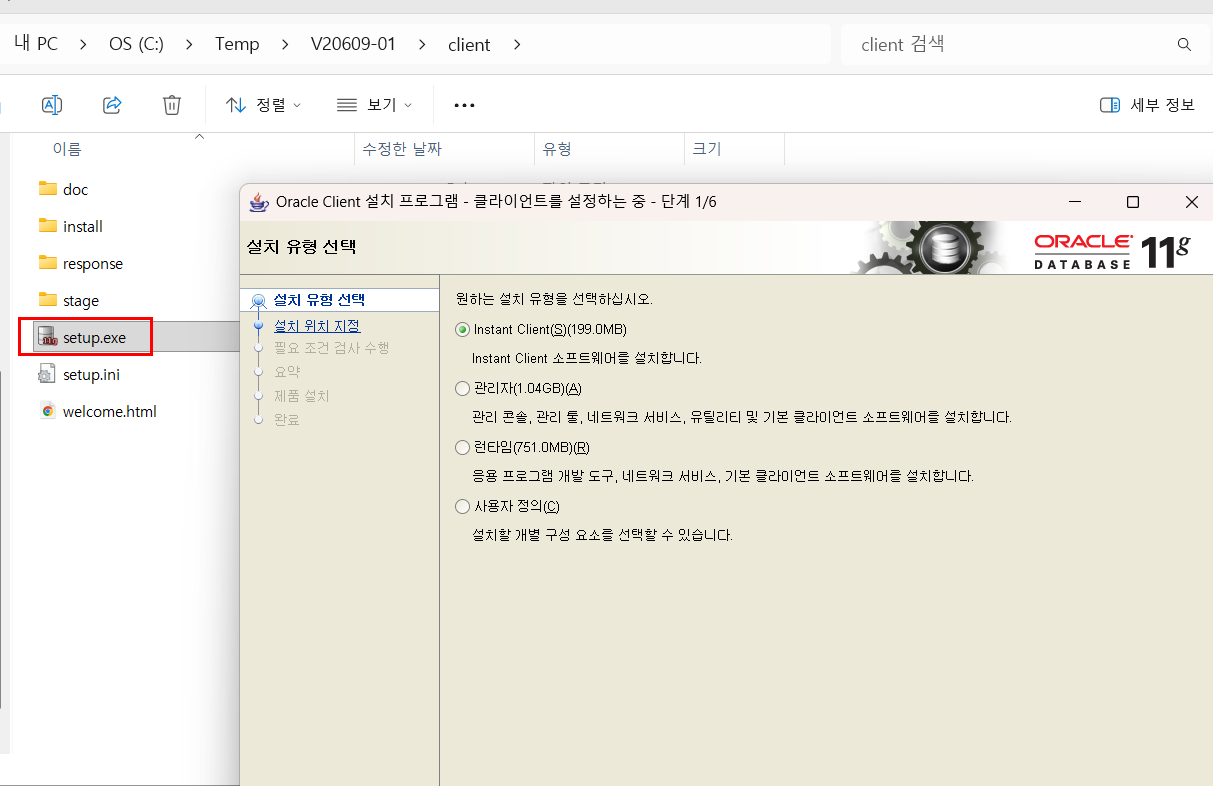This screenshot has height=786, width=1213.
Task: Choose the 런타임(751.0MB) radio option
Action: (x=462, y=447)
